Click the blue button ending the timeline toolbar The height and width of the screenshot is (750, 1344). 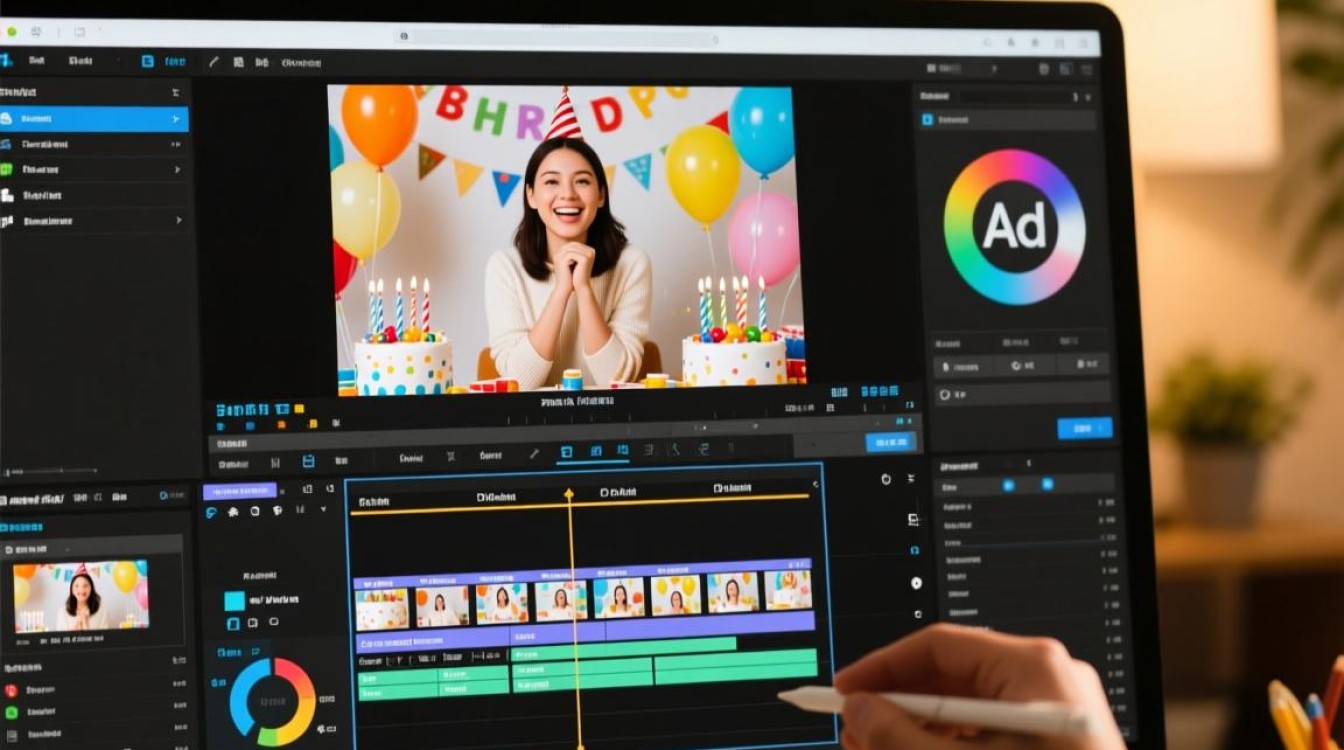point(891,442)
